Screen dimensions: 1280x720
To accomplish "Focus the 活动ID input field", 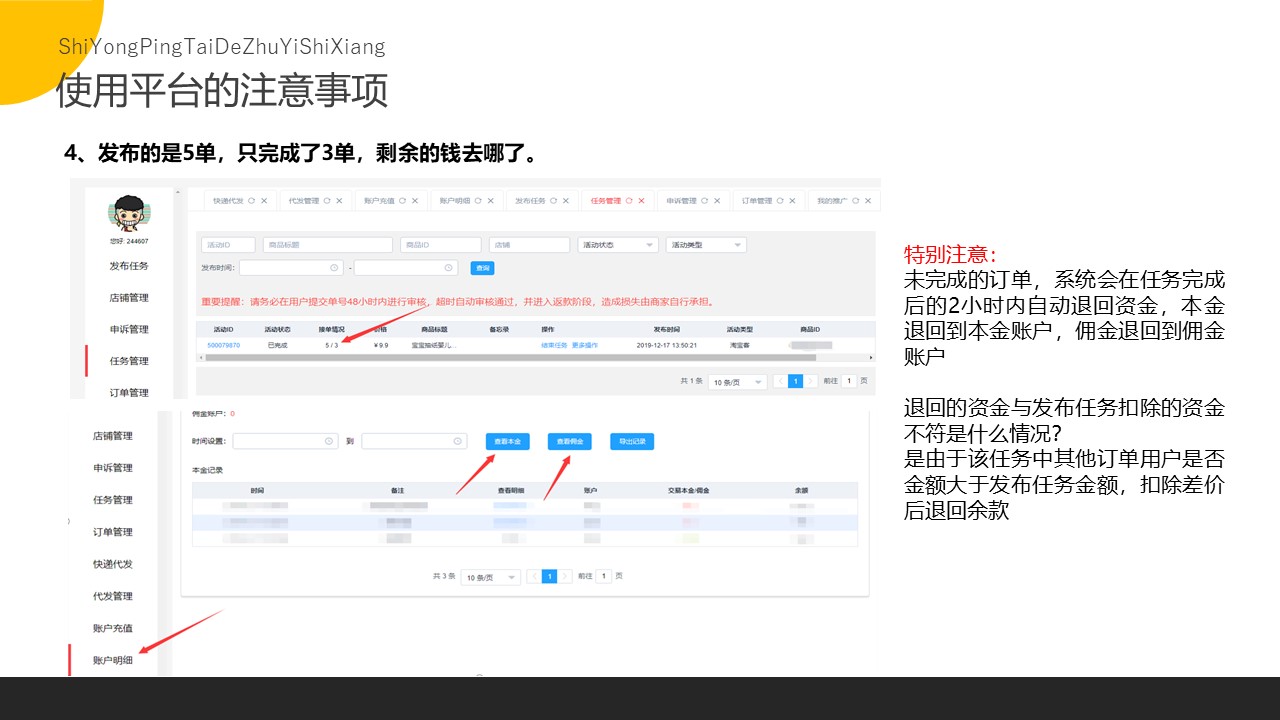I will click(227, 245).
